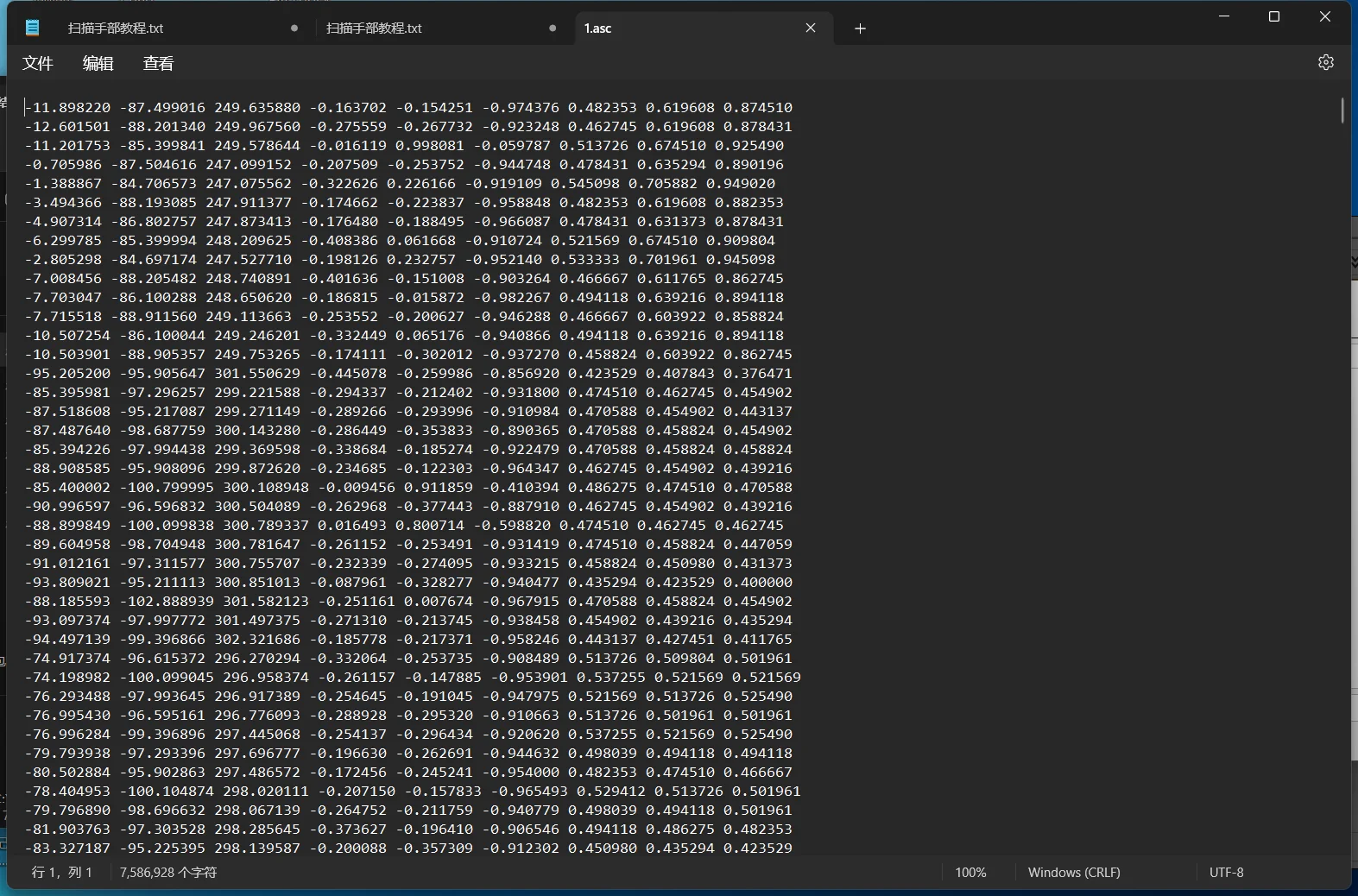Open Notepad settings via gear icon
Viewport: 1358px width, 896px height.
[x=1326, y=62]
